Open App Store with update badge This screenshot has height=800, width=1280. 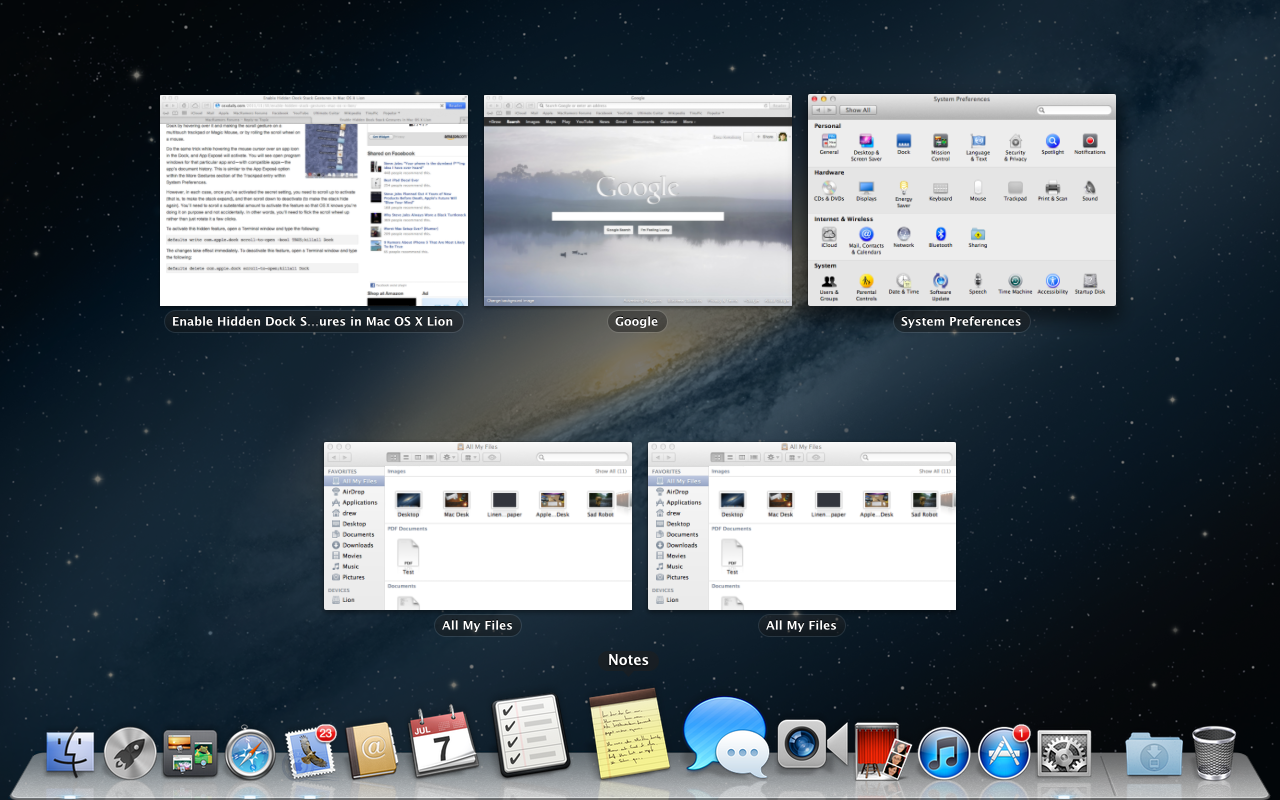[x=1004, y=752]
